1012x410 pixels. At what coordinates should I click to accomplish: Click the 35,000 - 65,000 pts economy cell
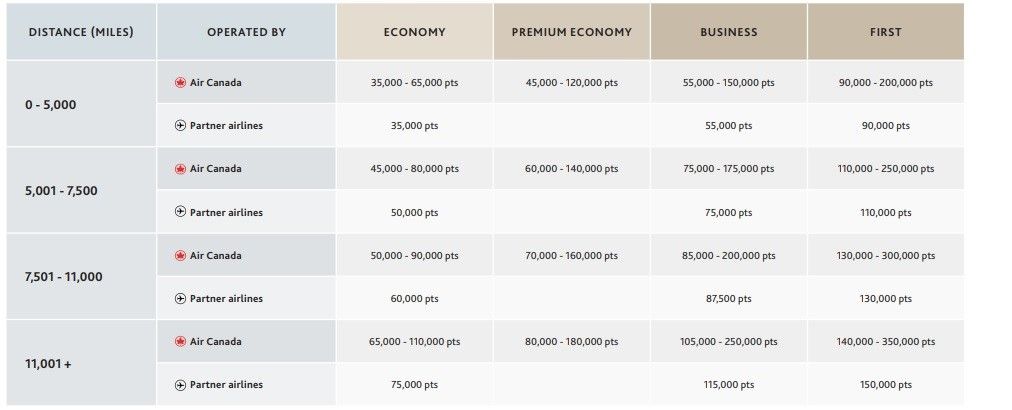tap(414, 83)
